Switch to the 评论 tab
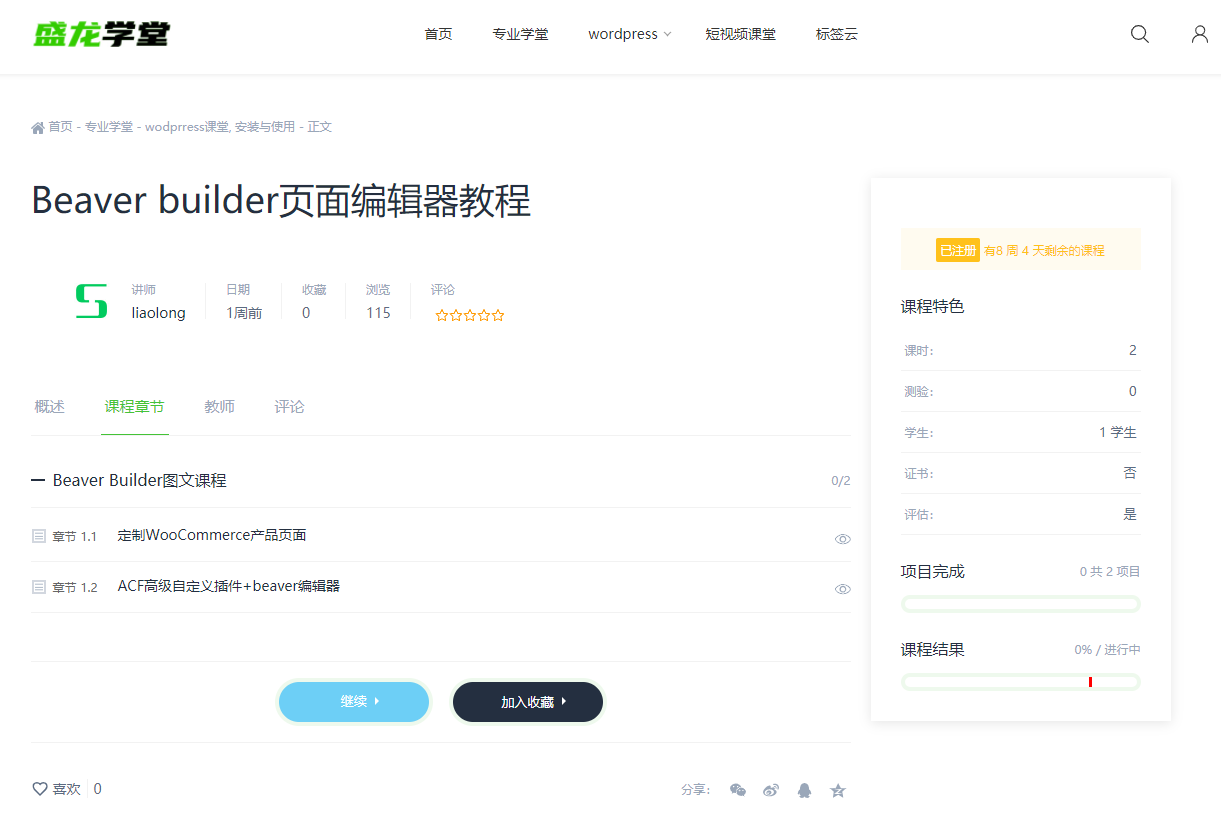The height and width of the screenshot is (827, 1221). (290, 407)
